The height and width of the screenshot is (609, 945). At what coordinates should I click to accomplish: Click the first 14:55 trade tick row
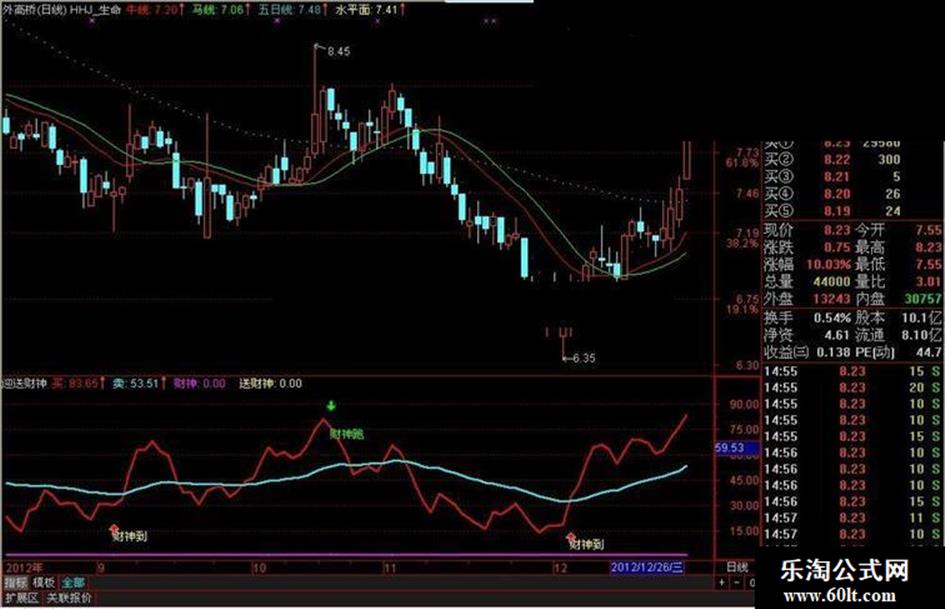(x=852, y=371)
